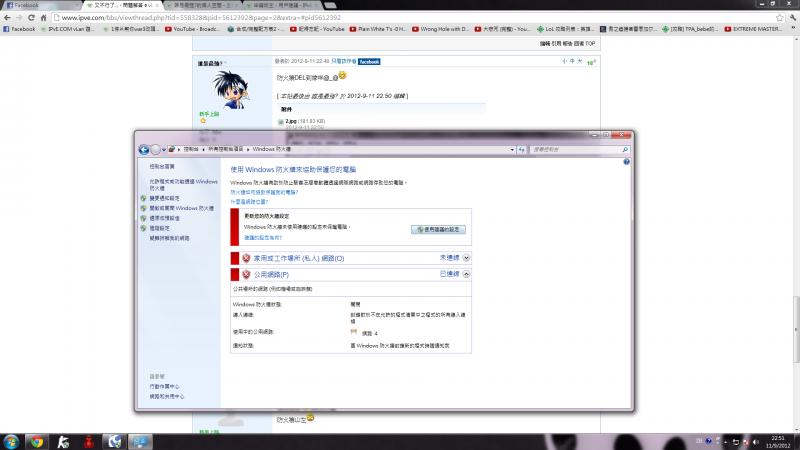This screenshot has height=450, width=800.
Task: Click the refresh button beside the Firewall address bar
Action: coord(521,149)
